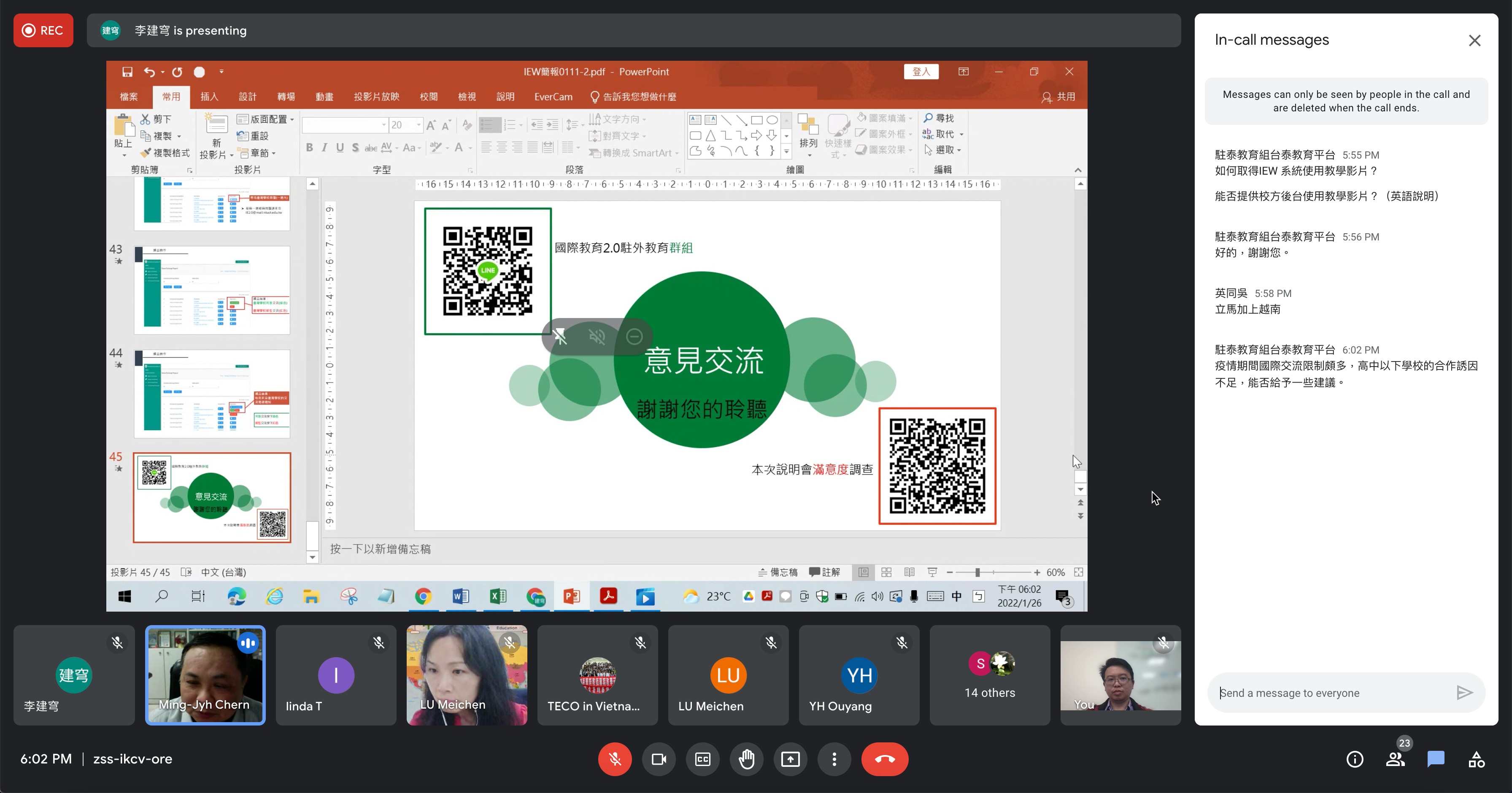Toggle Italic formatting in the ribbon
The height and width of the screenshot is (793, 1512).
(324, 147)
